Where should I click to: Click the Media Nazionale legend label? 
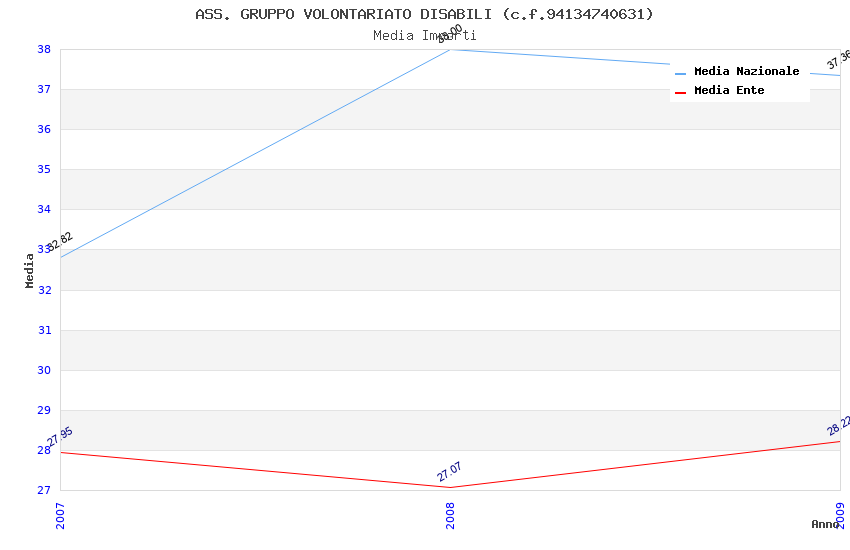coord(746,72)
